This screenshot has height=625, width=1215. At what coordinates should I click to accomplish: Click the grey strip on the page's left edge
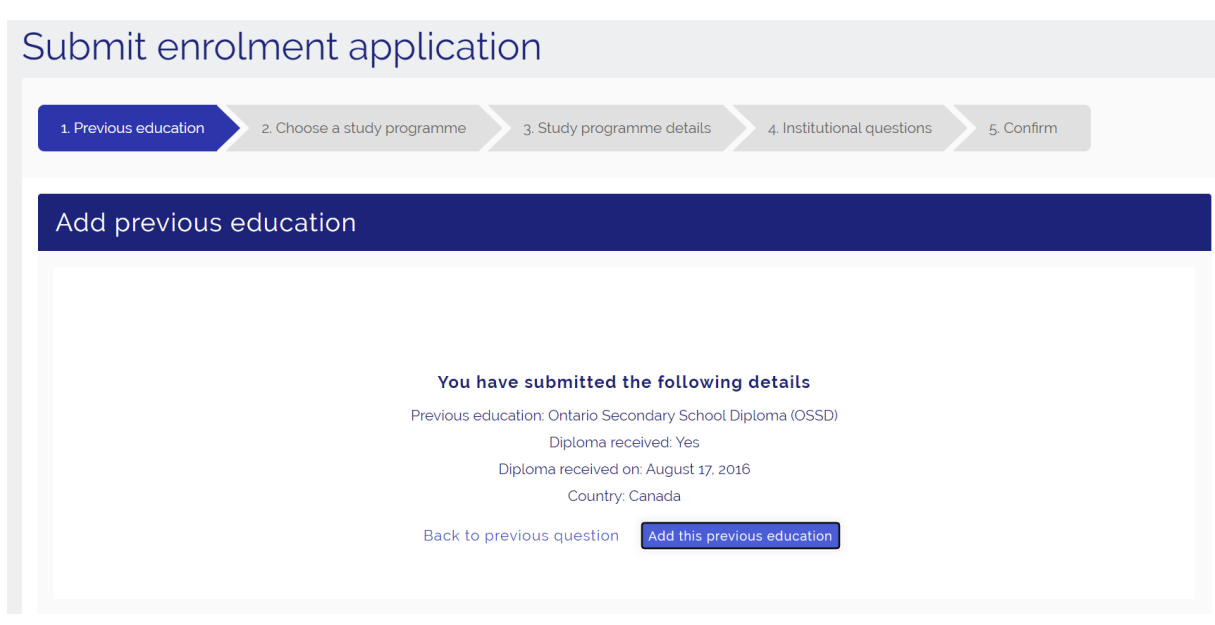point(14,350)
